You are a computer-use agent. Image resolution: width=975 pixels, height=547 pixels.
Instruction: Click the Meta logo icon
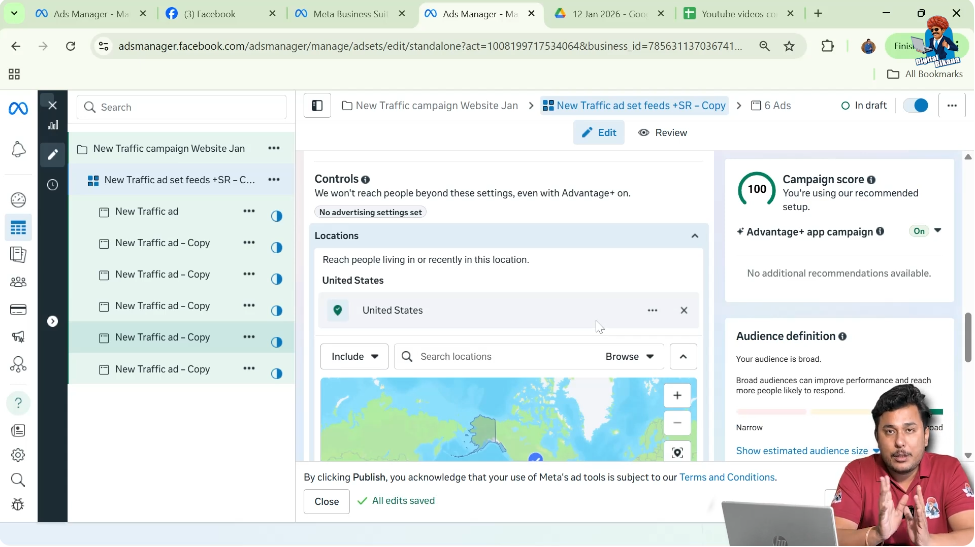pos(18,108)
